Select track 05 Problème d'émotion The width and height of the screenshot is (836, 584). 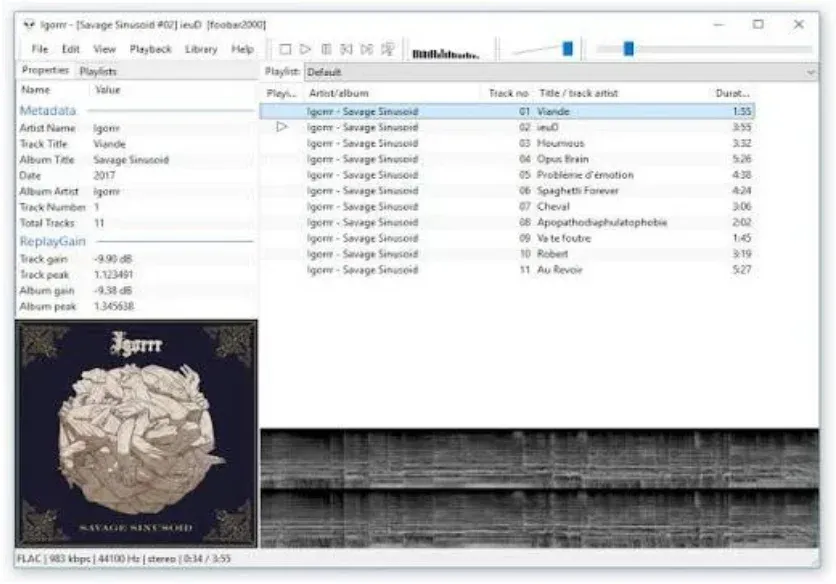tap(507, 175)
